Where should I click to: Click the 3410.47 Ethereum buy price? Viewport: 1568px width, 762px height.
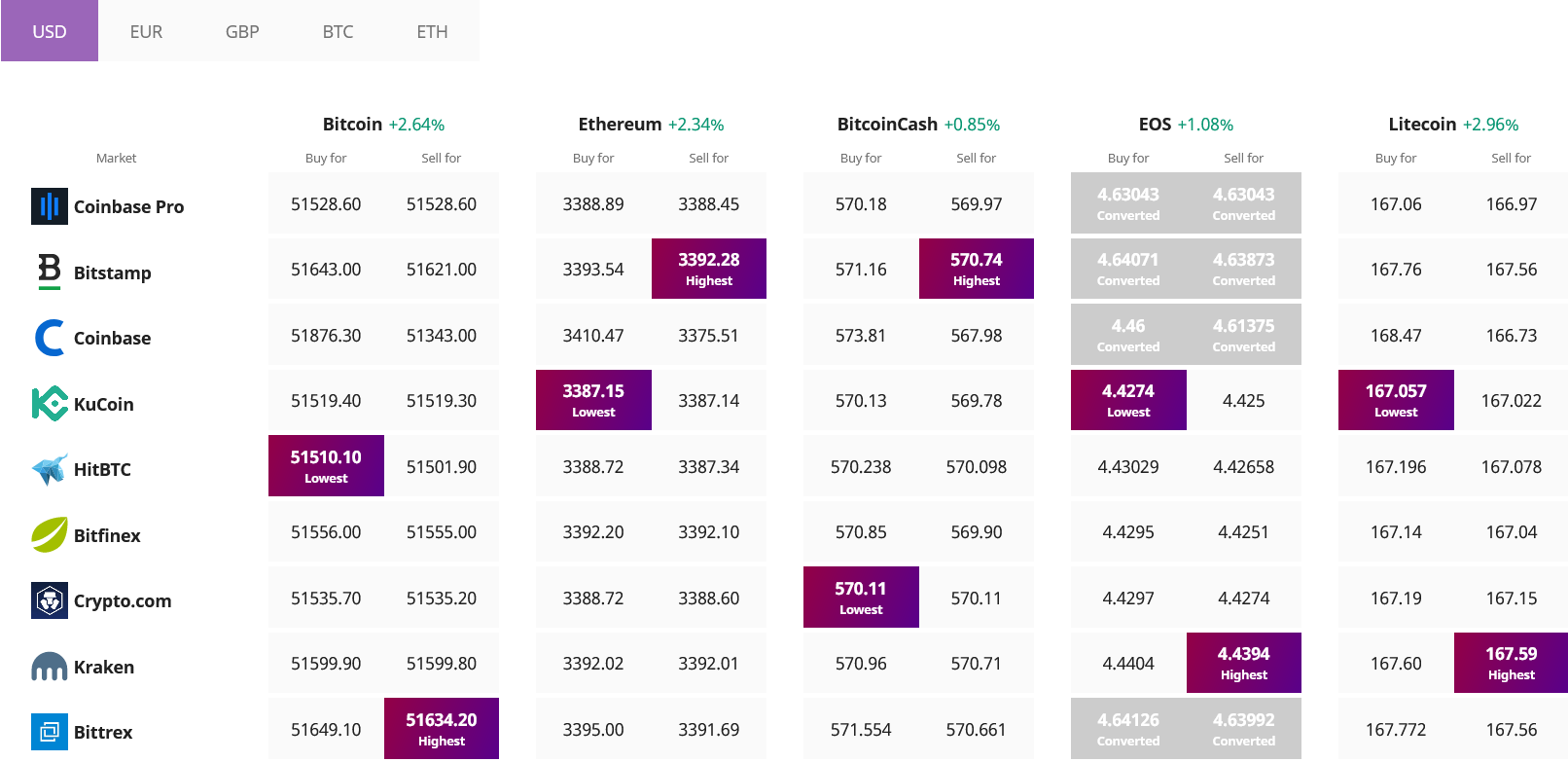593,335
